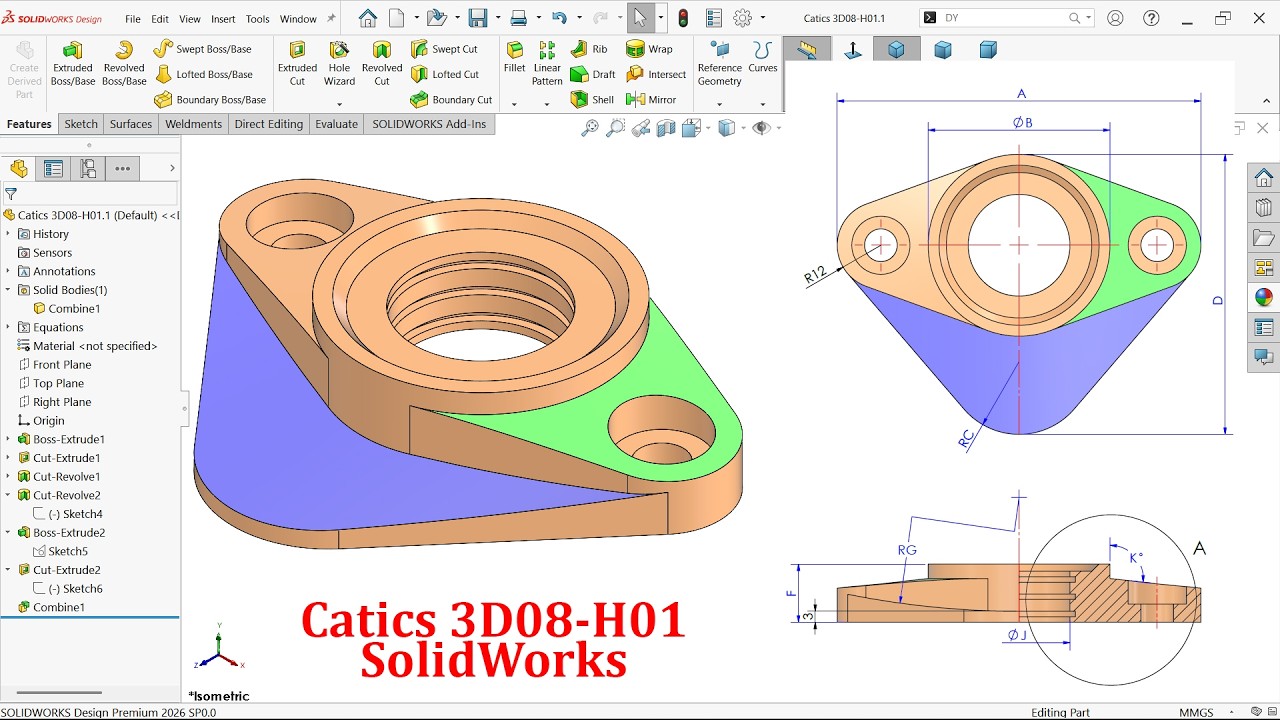
Task: Toggle the Section View icon
Action: pos(666,128)
